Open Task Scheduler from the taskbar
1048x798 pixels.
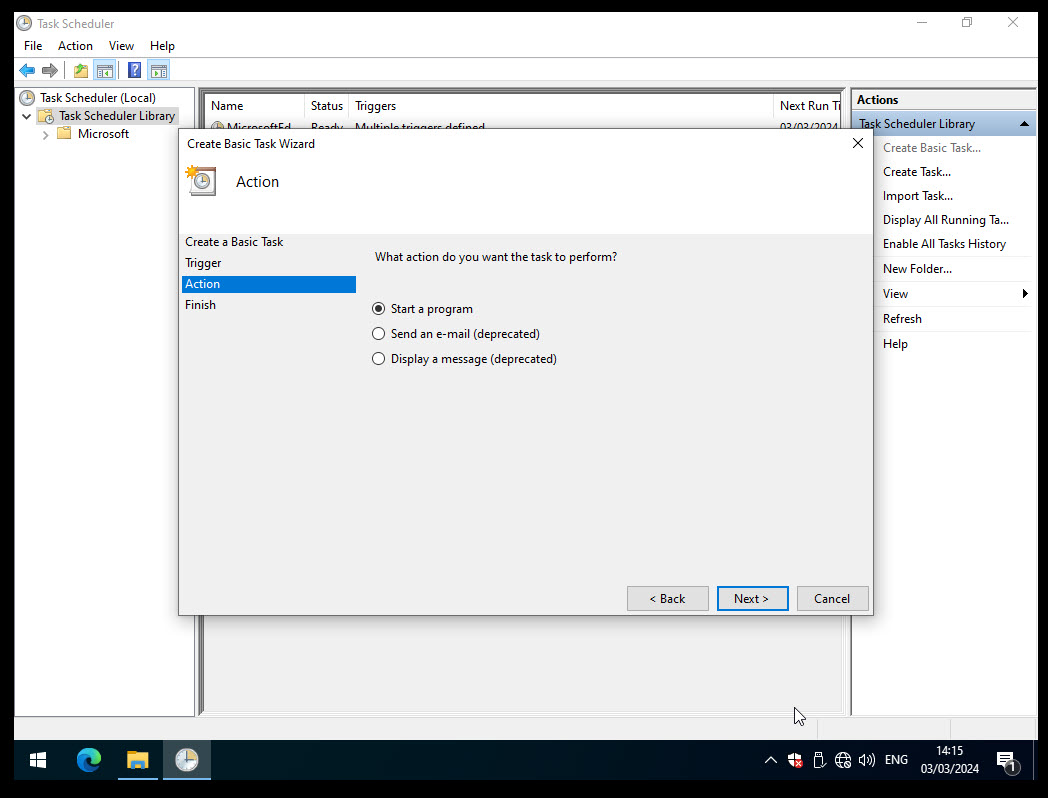pyautogui.click(x=186, y=760)
